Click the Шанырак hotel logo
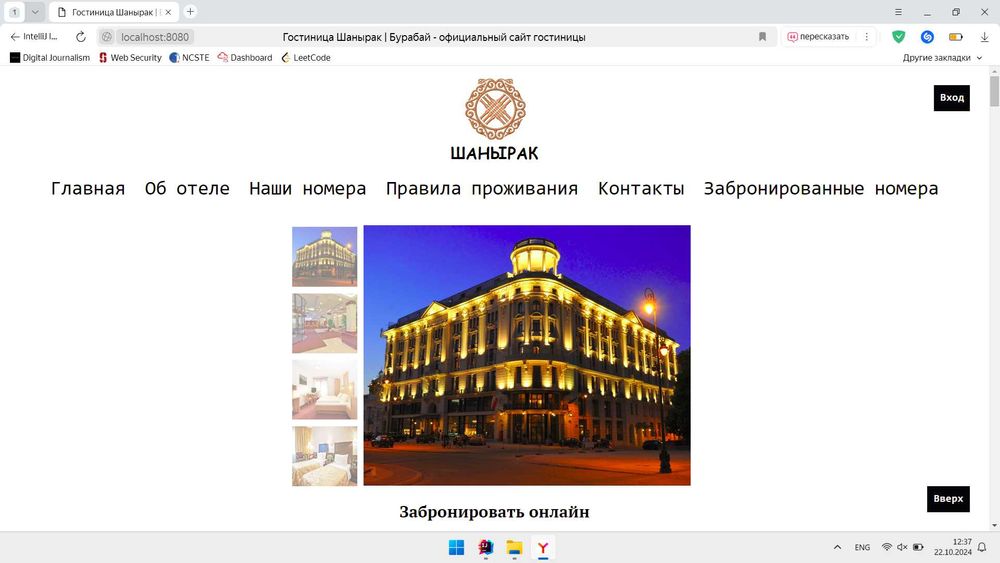1000x563 pixels. [x=495, y=119]
